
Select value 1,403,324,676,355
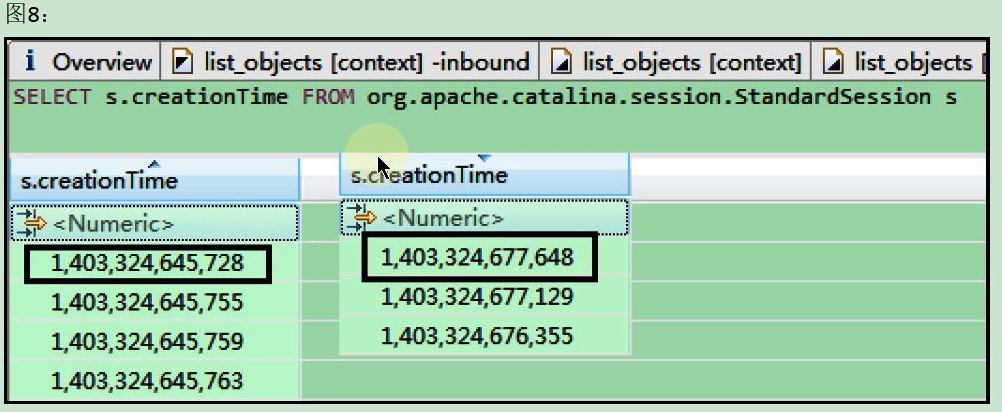477,336
